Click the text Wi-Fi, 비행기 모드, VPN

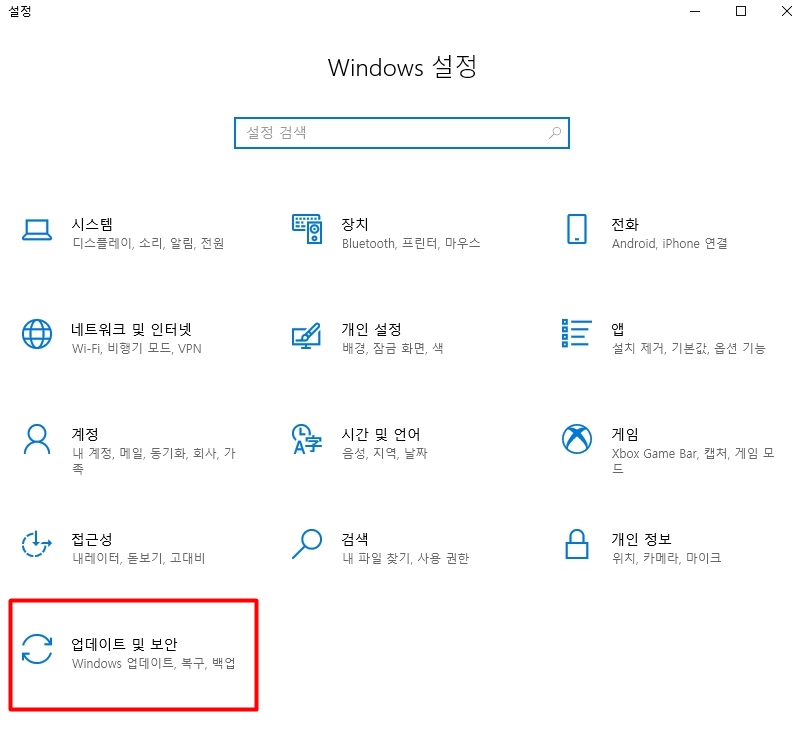click(137, 349)
